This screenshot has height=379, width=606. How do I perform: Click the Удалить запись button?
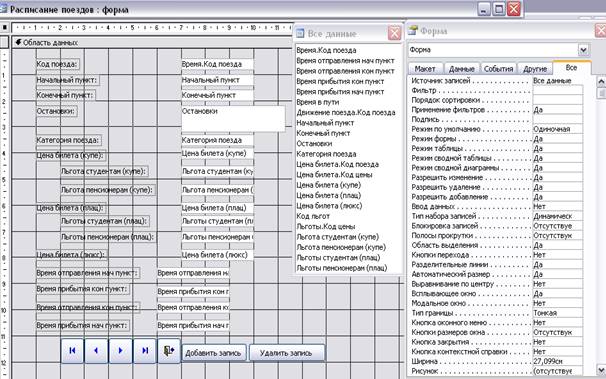[x=286, y=353]
